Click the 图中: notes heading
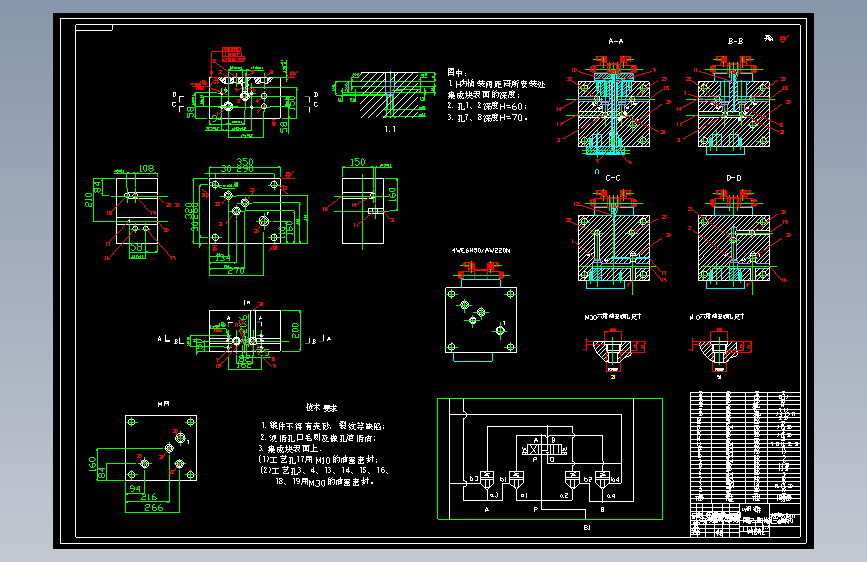 tap(457, 72)
